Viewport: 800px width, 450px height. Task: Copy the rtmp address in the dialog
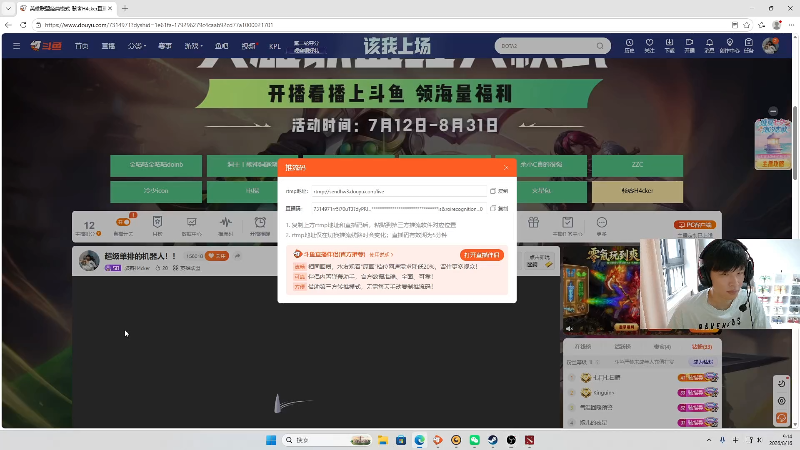pos(499,191)
